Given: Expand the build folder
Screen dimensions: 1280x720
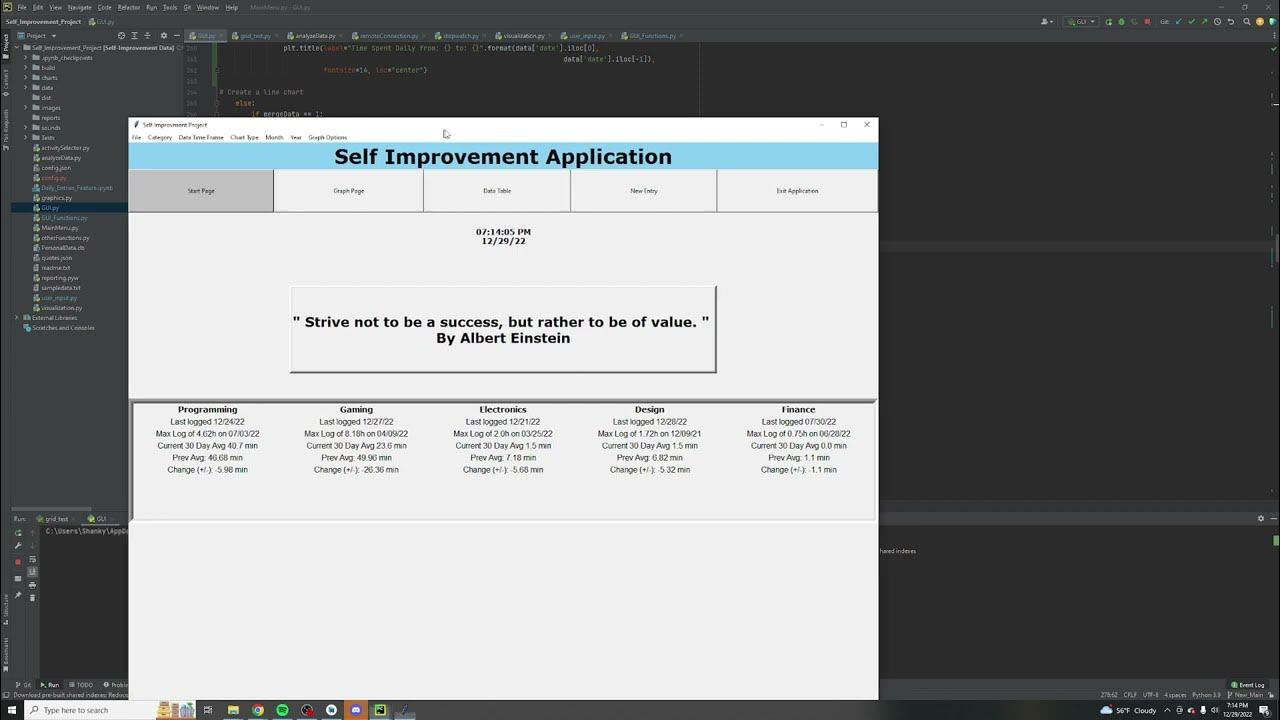Looking at the screenshot, I should [26, 68].
